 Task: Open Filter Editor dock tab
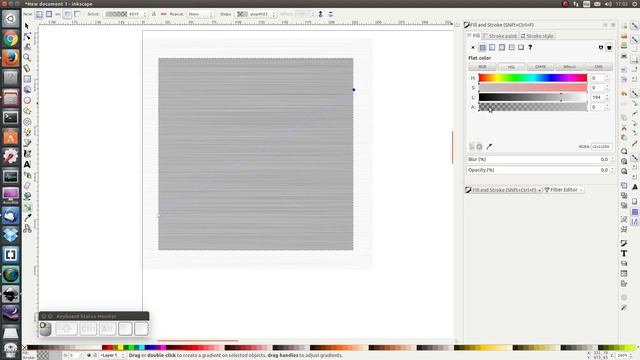coord(564,190)
